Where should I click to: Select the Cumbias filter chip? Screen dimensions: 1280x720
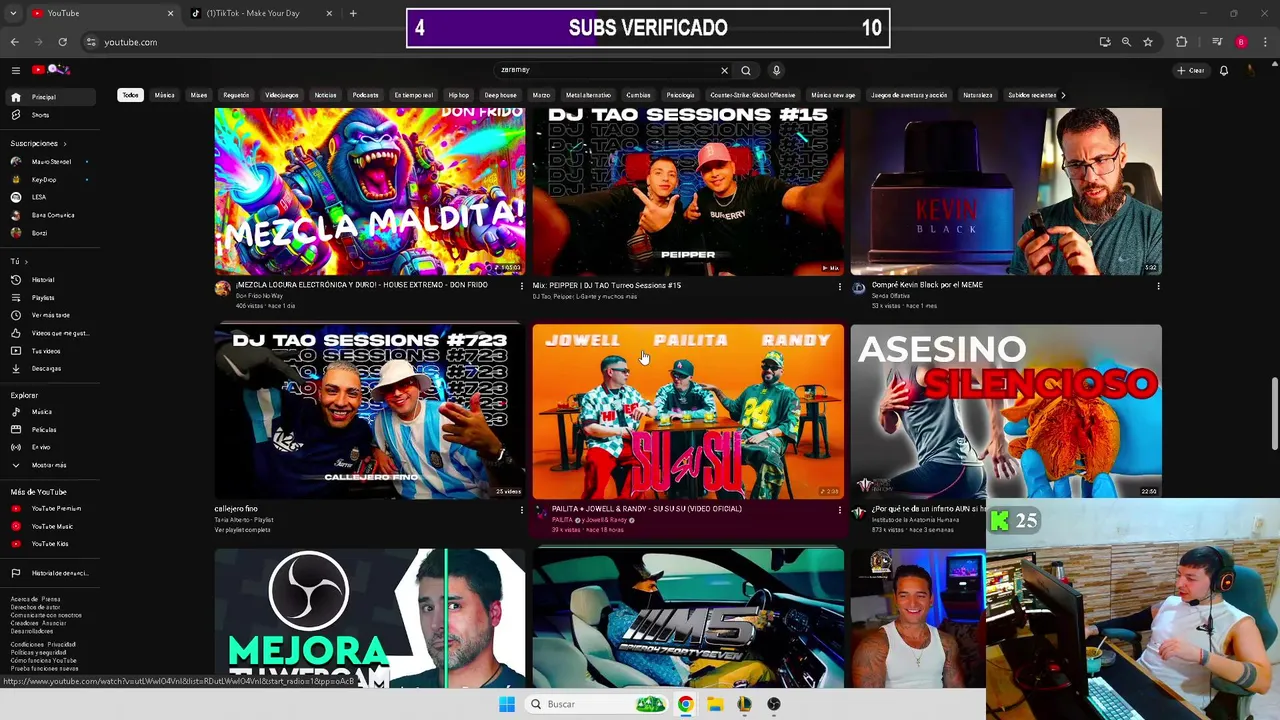(638, 95)
